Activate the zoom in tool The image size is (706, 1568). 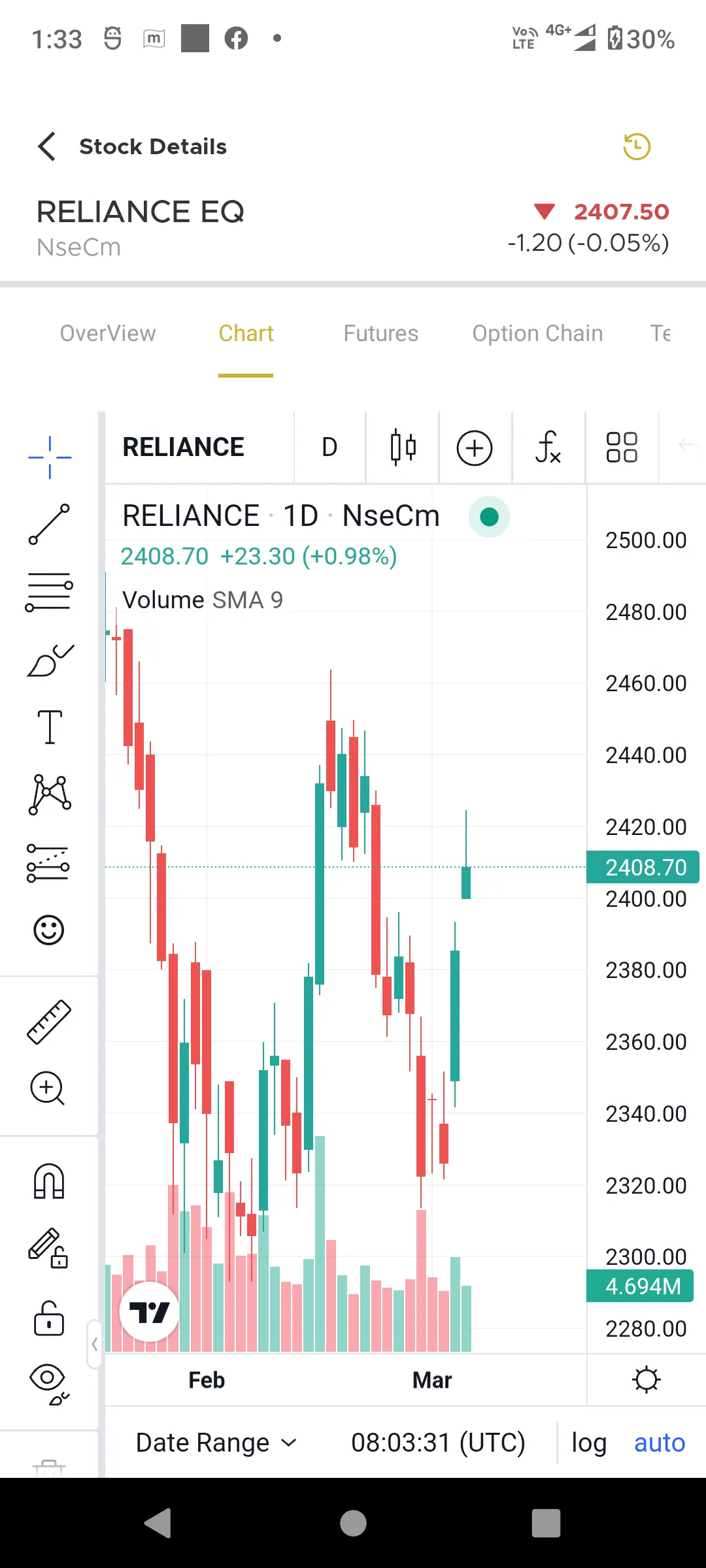48,1088
